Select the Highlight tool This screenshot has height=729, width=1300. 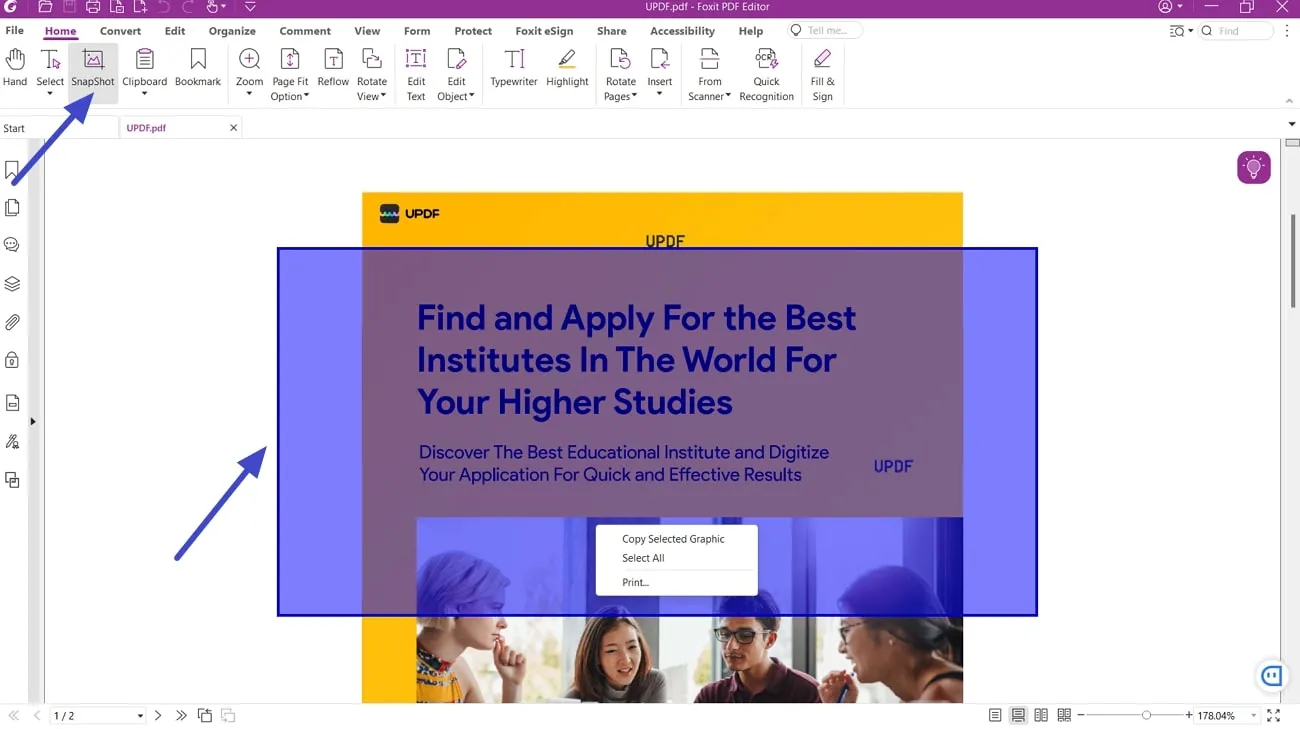(567, 70)
